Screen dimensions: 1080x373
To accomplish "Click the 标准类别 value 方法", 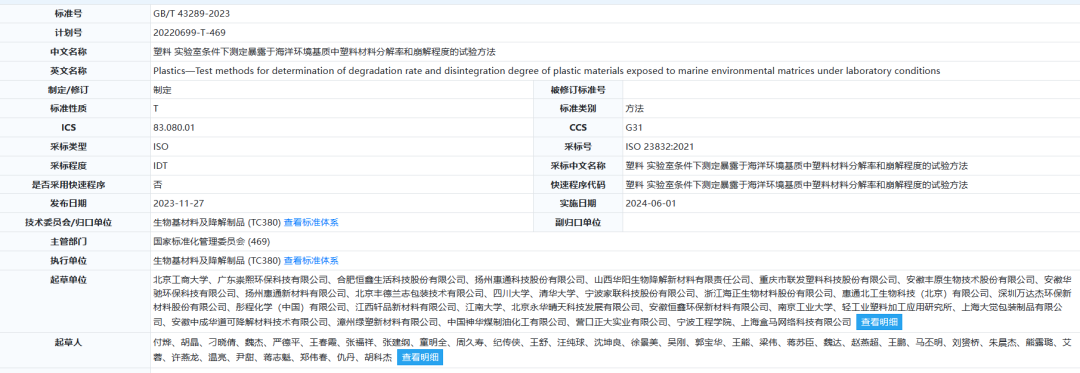I will [634, 109].
